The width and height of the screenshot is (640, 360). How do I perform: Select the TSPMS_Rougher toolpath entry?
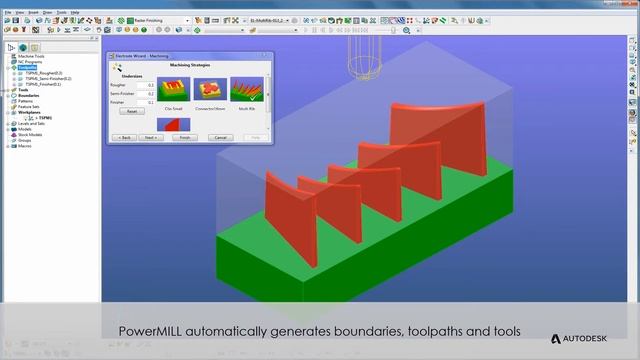44,73
